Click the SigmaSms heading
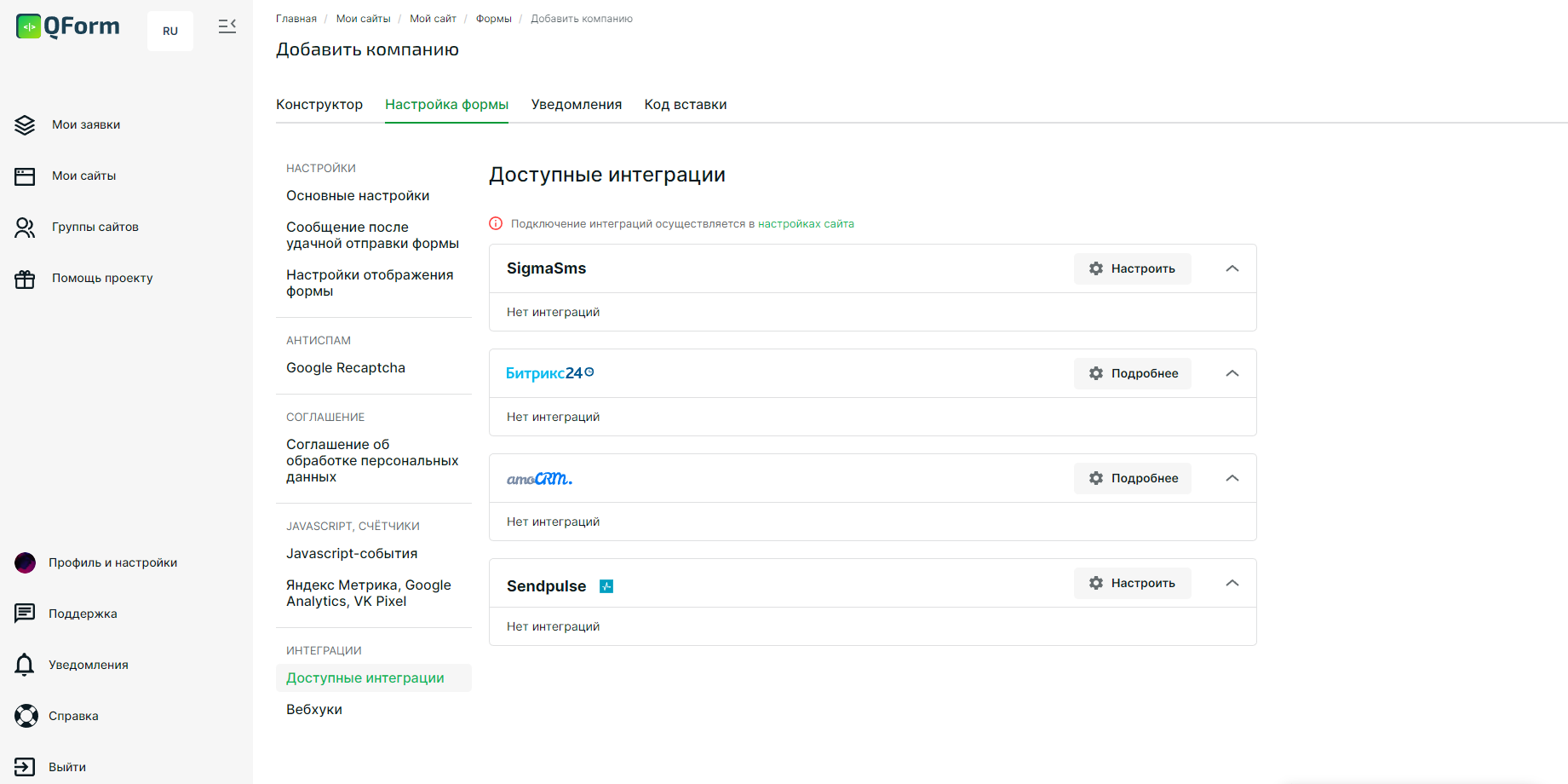 [547, 268]
